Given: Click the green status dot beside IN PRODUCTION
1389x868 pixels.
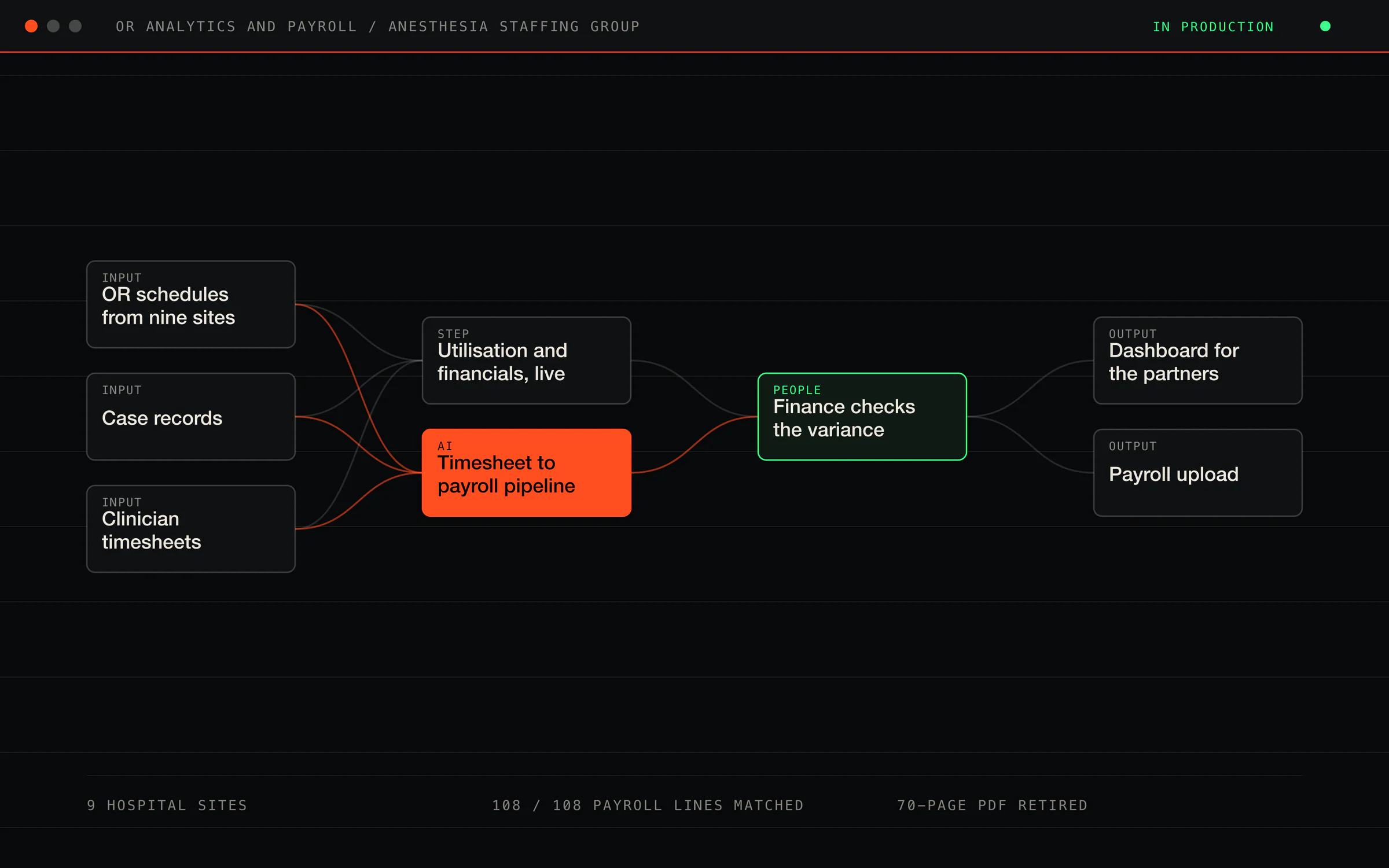Looking at the screenshot, I should click(1325, 26).
